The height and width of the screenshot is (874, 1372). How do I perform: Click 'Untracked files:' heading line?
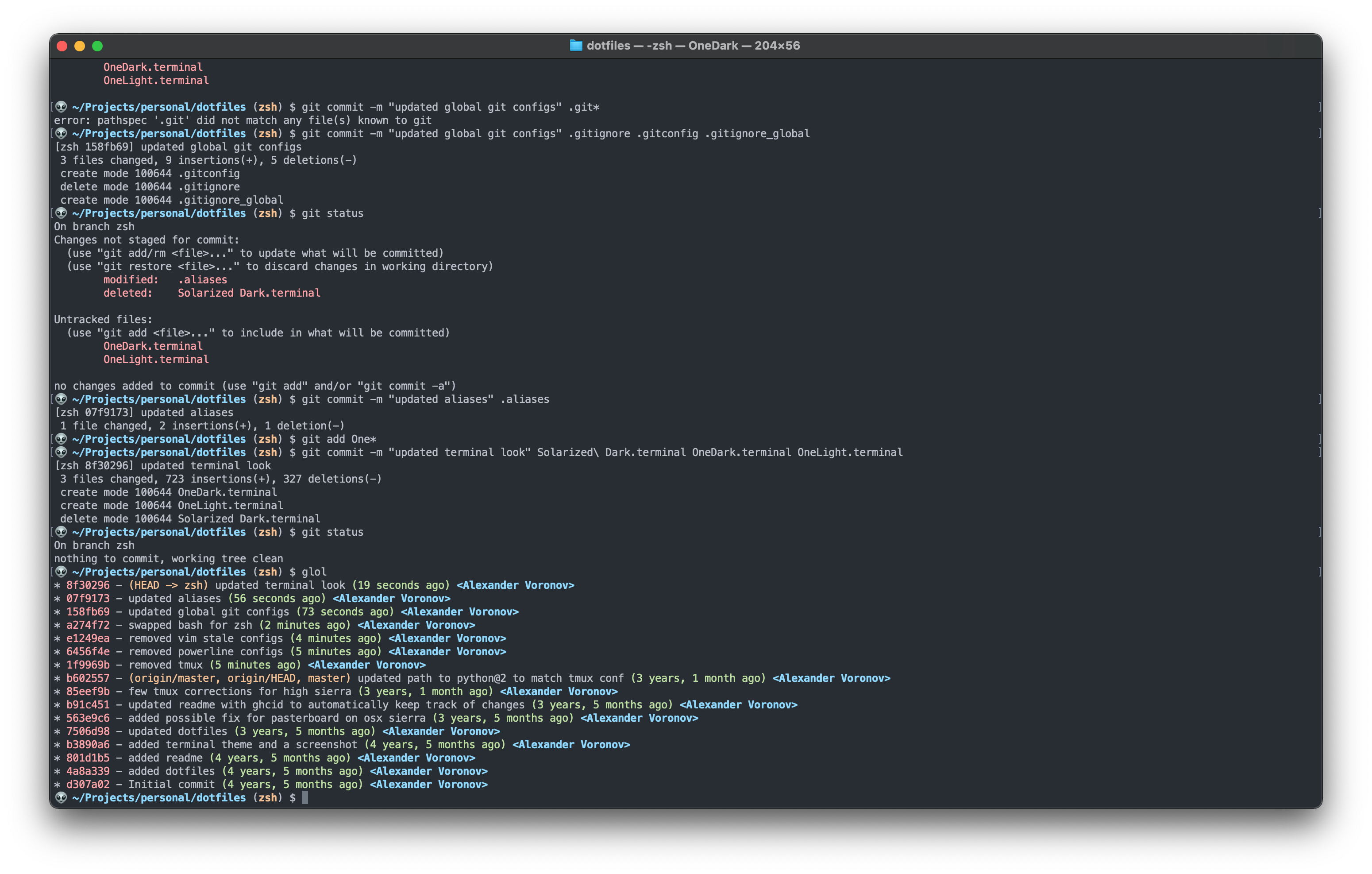pyautogui.click(x=103, y=319)
